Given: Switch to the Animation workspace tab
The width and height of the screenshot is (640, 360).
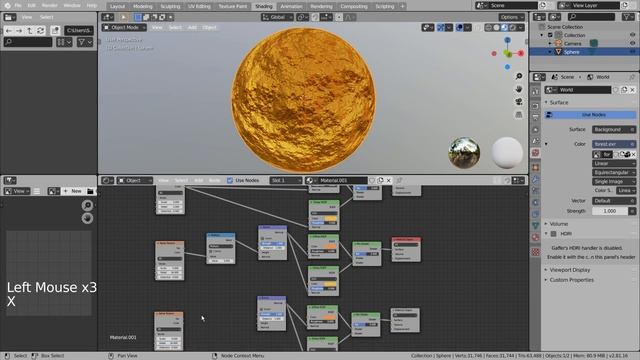Looking at the screenshot, I should 291,6.
